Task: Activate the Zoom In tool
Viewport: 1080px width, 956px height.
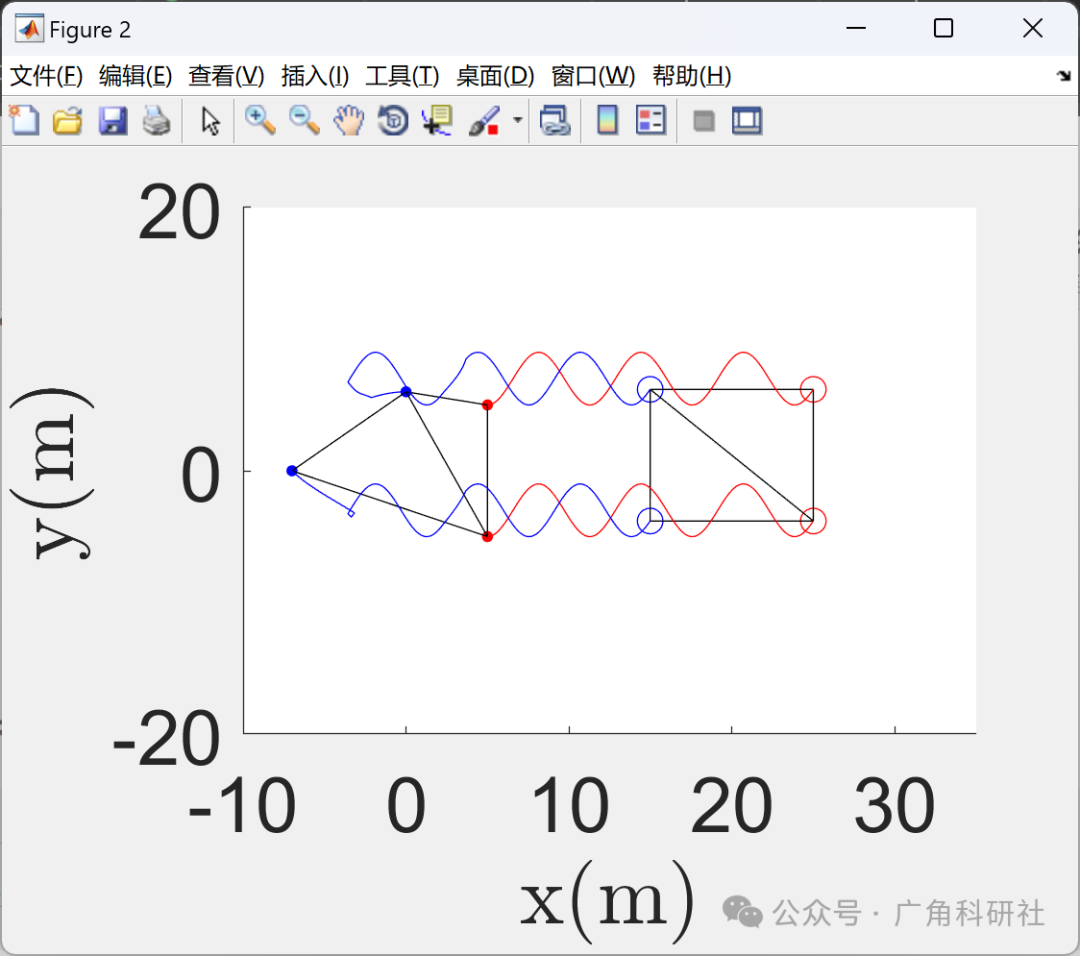Action: tap(260, 121)
